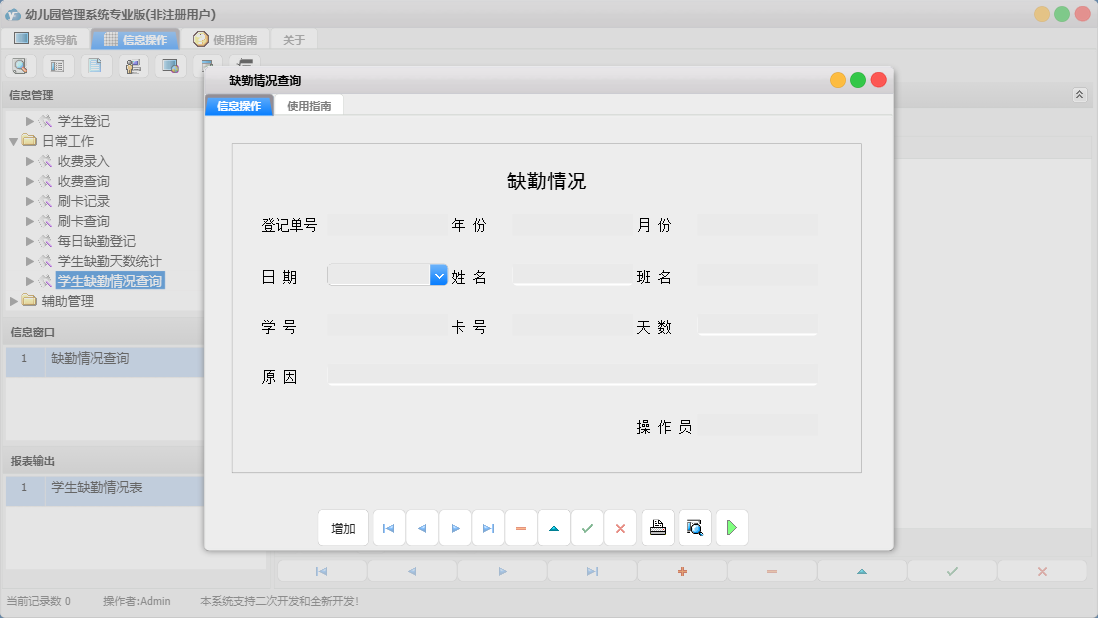This screenshot has height=618, width=1098.
Task: Jump to the first record with navigation arrow
Action: coord(388,527)
